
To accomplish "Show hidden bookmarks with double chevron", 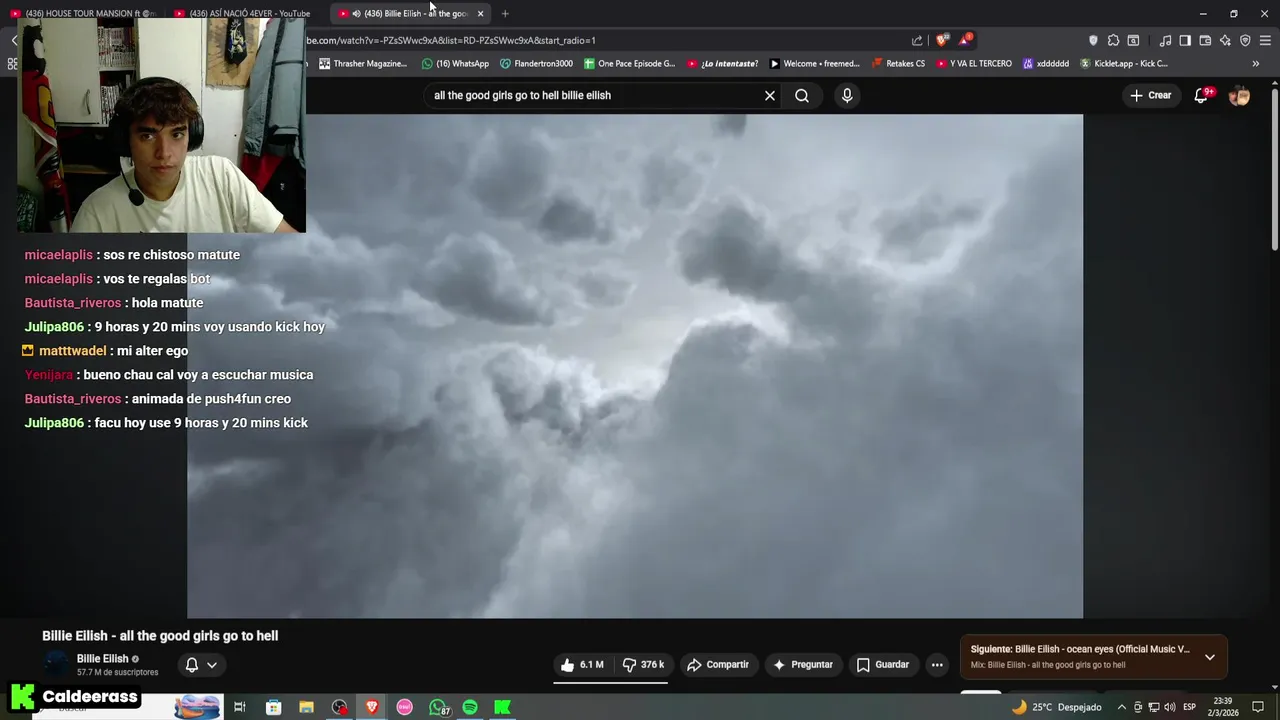I will 1256,64.
